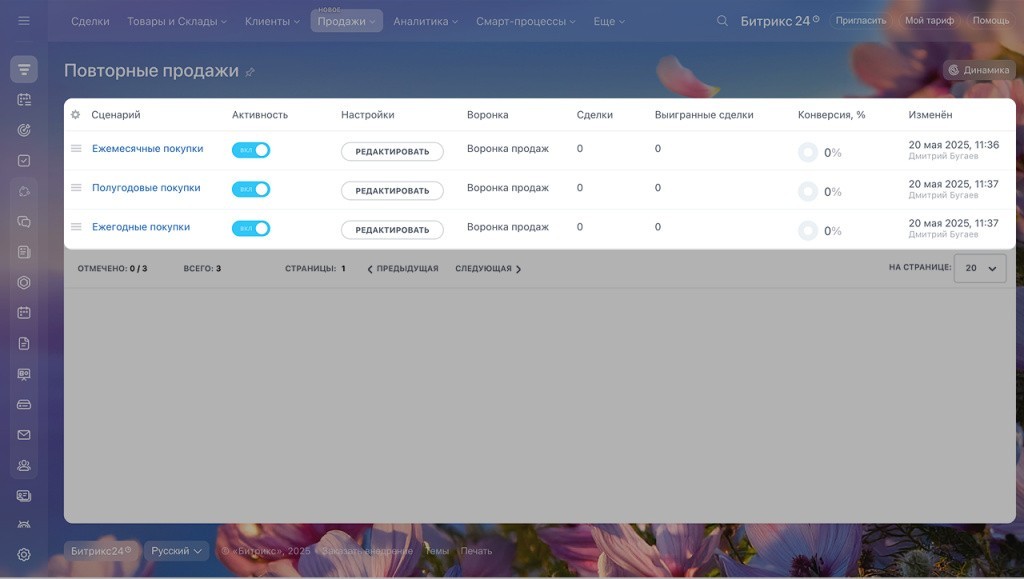Viewport: 1024px width, 579px height.
Task: Click drag handle of Ежегодные покупки row
Action: coord(75,227)
